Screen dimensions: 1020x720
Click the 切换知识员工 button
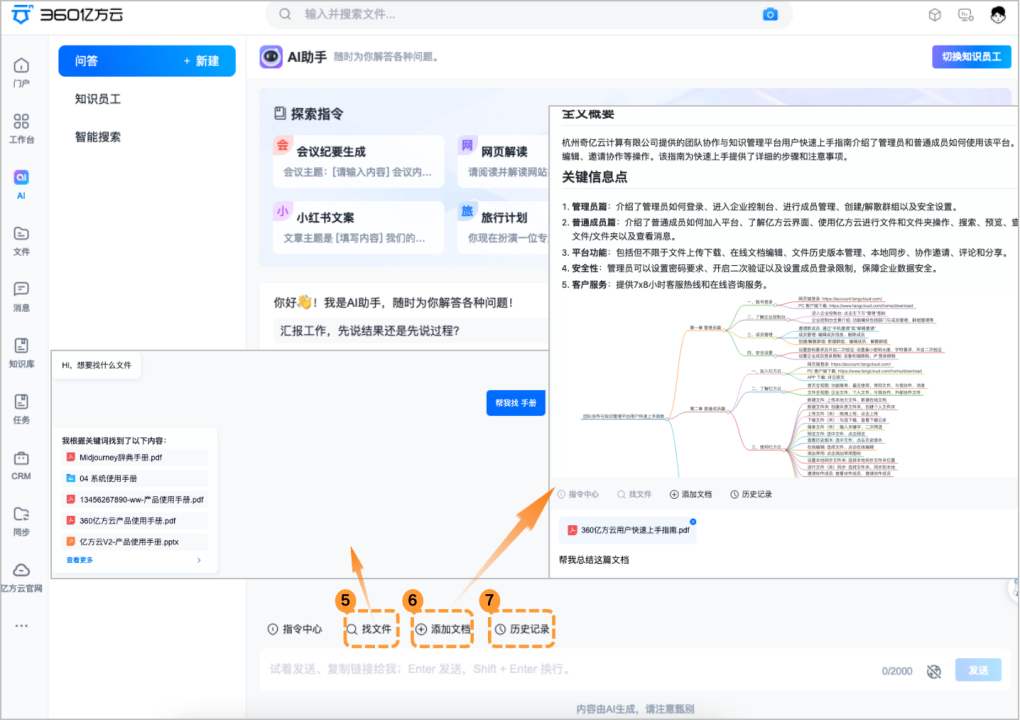click(972, 57)
